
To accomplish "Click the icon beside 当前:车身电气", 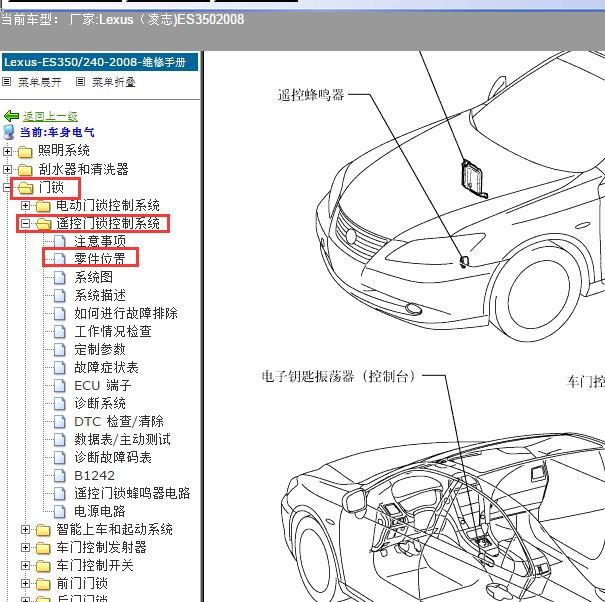I will 9,132.
